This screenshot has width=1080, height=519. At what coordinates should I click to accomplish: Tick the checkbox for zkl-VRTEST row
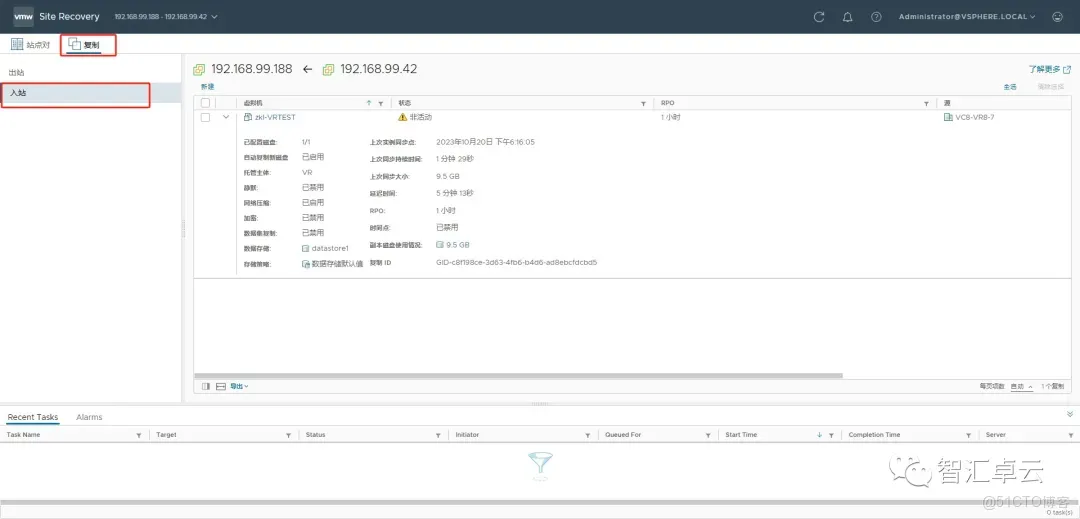tap(205, 117)
